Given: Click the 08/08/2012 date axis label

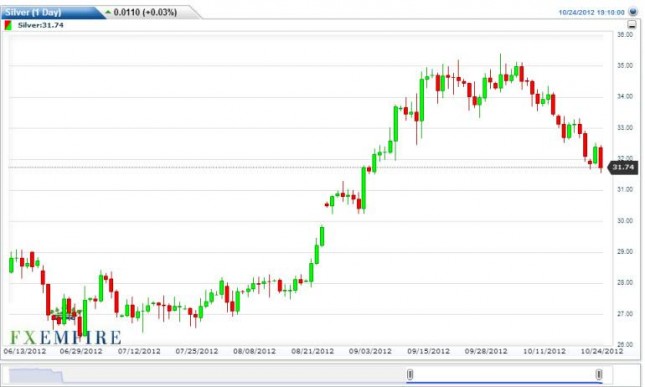Looking at the screenshot, I should point(254,351).
